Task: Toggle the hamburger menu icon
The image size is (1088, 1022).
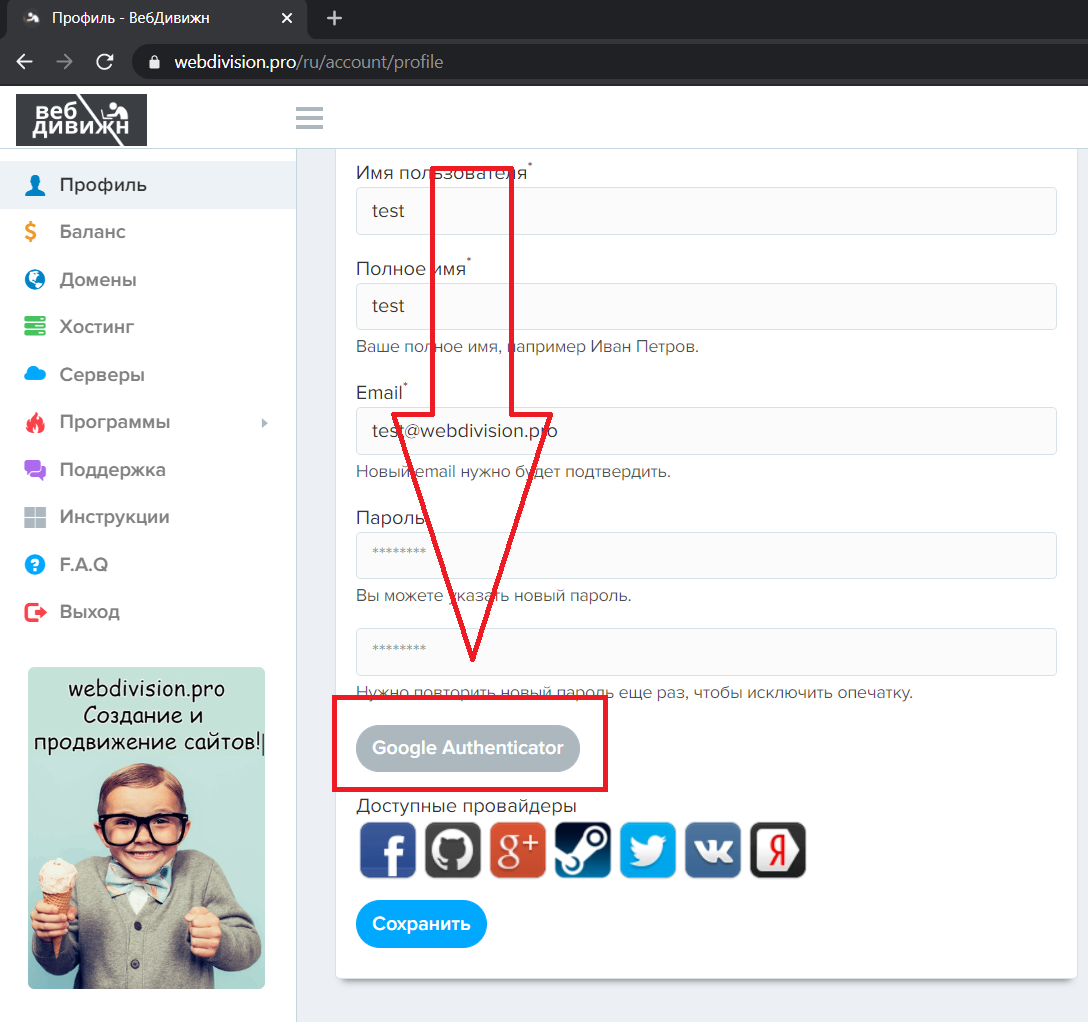Action: point(309,118)
